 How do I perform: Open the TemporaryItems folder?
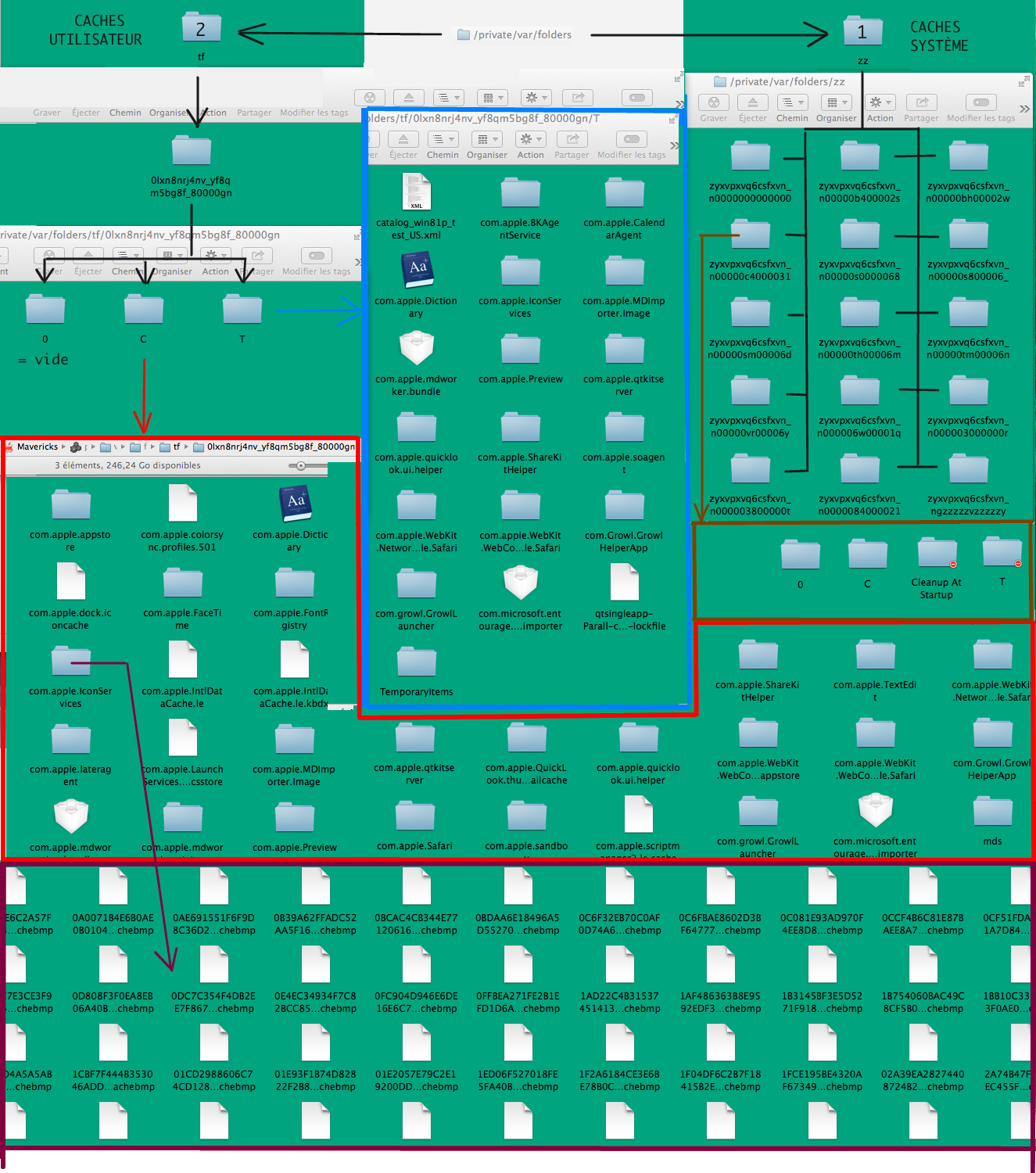point(417,662)
